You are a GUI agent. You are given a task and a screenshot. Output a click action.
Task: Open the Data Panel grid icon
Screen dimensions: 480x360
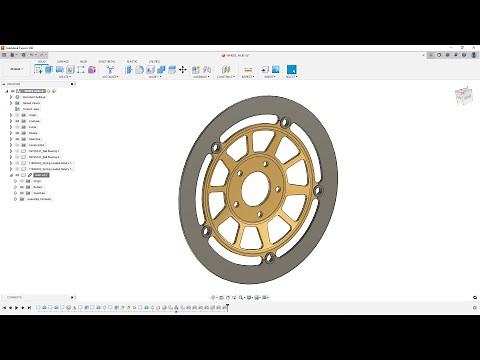point(4,55)
